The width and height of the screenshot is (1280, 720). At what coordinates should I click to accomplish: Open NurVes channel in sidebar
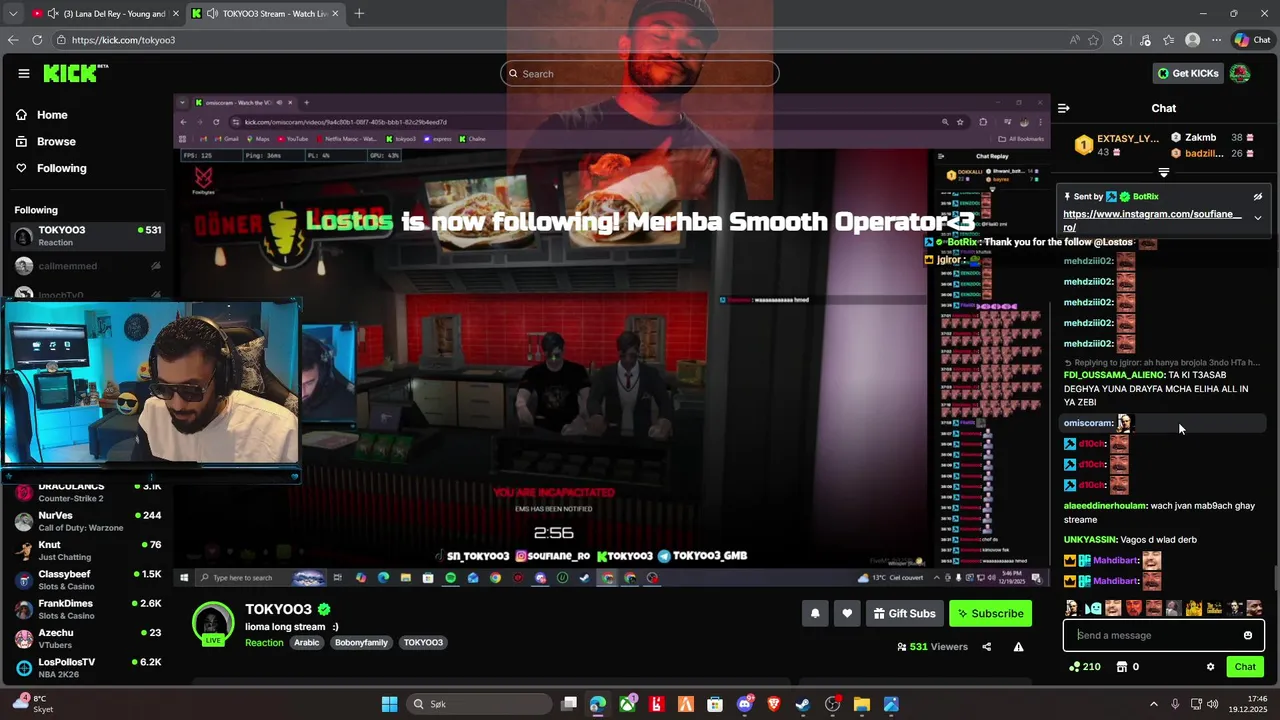(87, 521)
